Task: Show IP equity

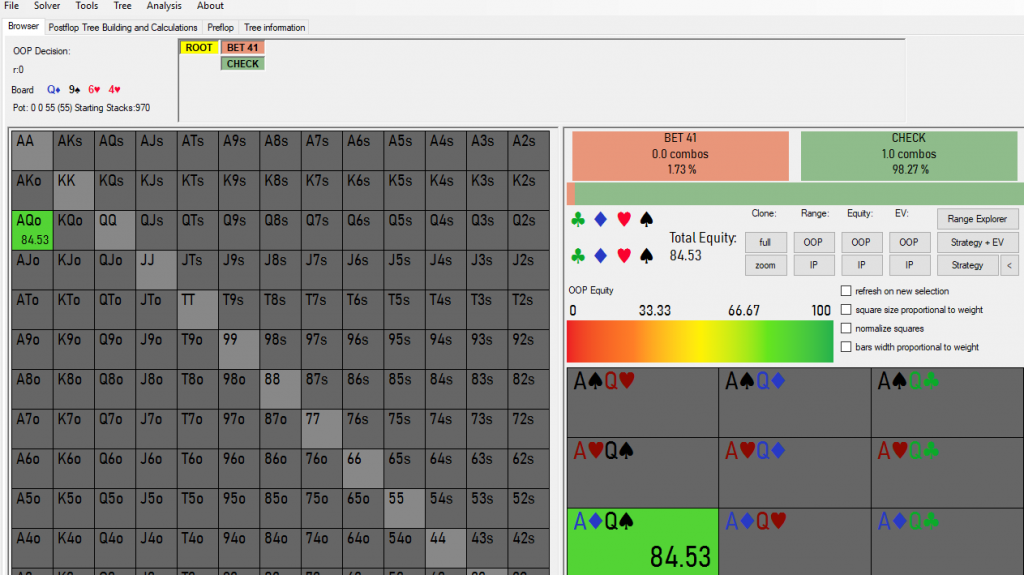Action: [861, 265]
